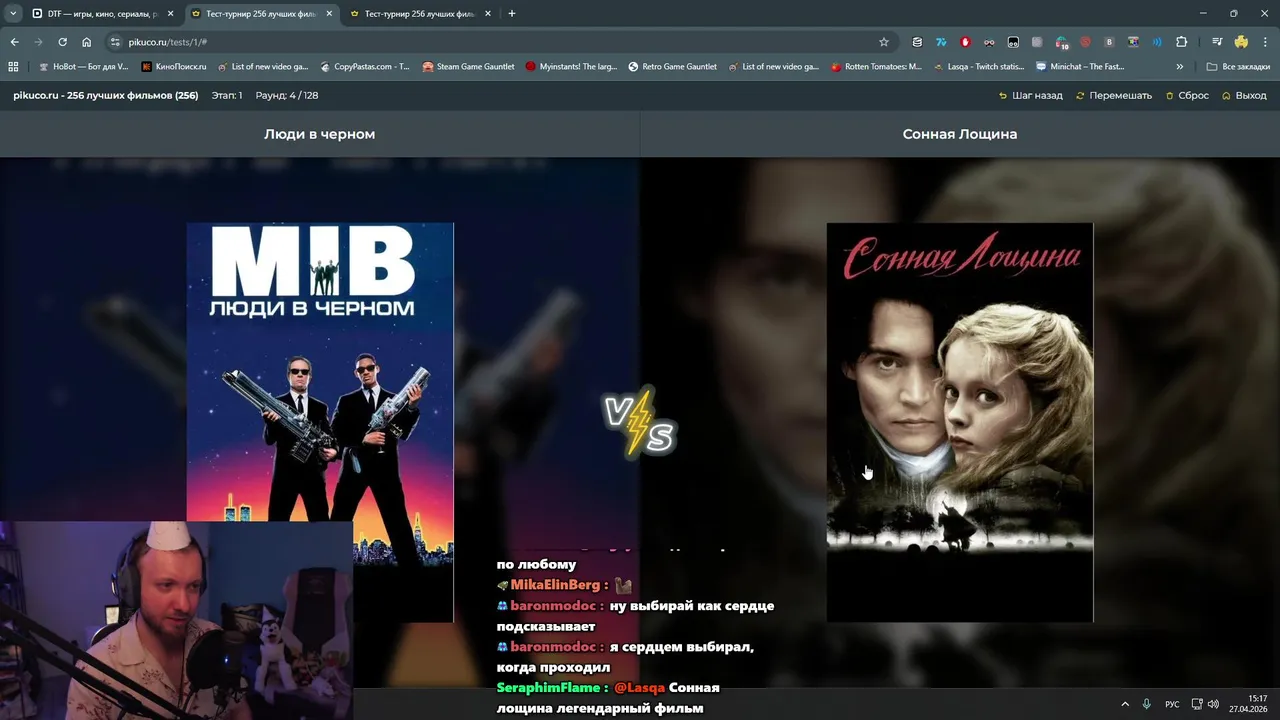Image resolution: width=1280 pixels, height=720 pixels.
Task: Open a new browser tab
Action: (x=512, y=14)
